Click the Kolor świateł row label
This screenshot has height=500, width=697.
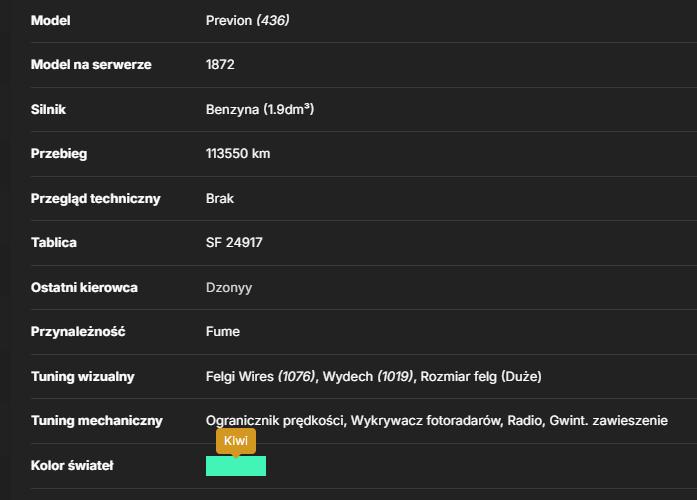tap(72, 466)
